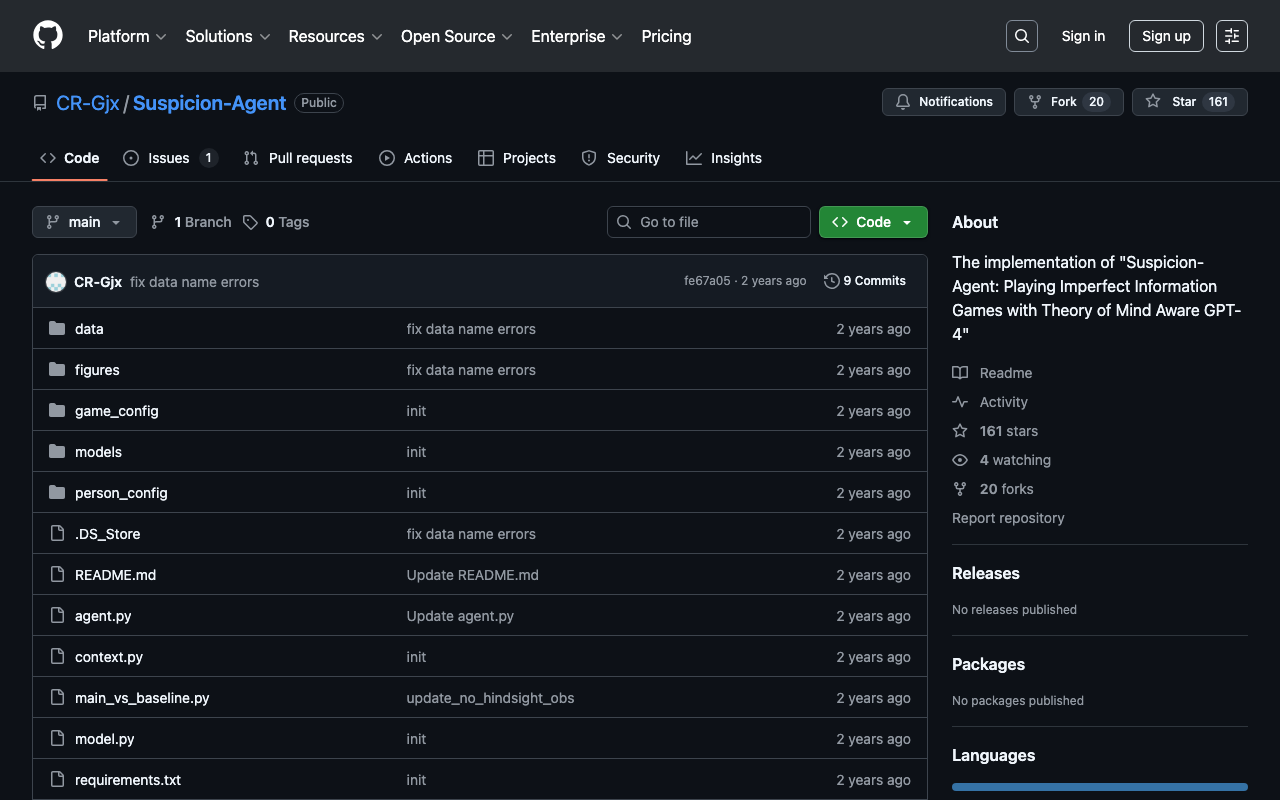1280x800 pixels.
Task: Open the appearance settings icon button
Action: (1231, 36)
